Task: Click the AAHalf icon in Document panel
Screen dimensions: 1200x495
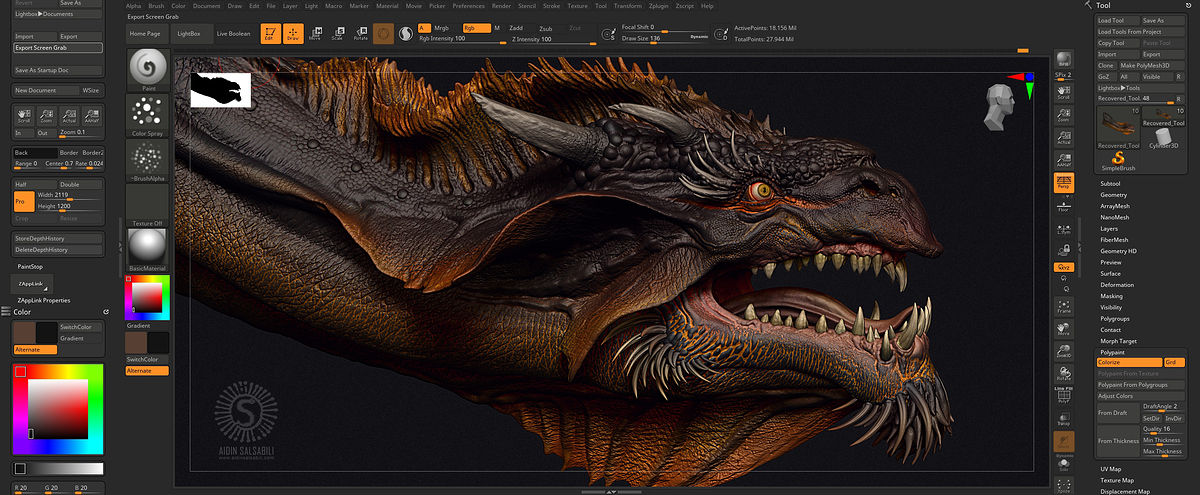Action: pyautogui.click(x=92, y=116)
